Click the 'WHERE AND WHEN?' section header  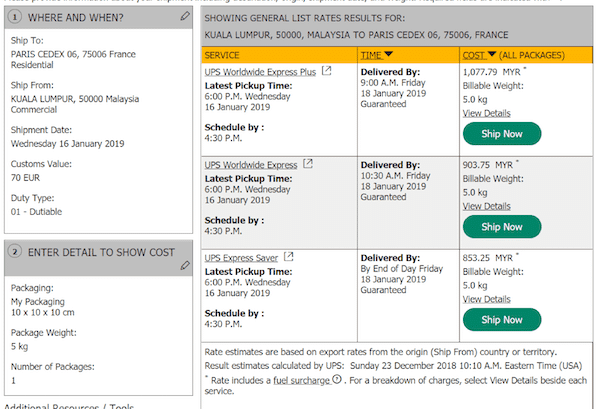[76, 18]
